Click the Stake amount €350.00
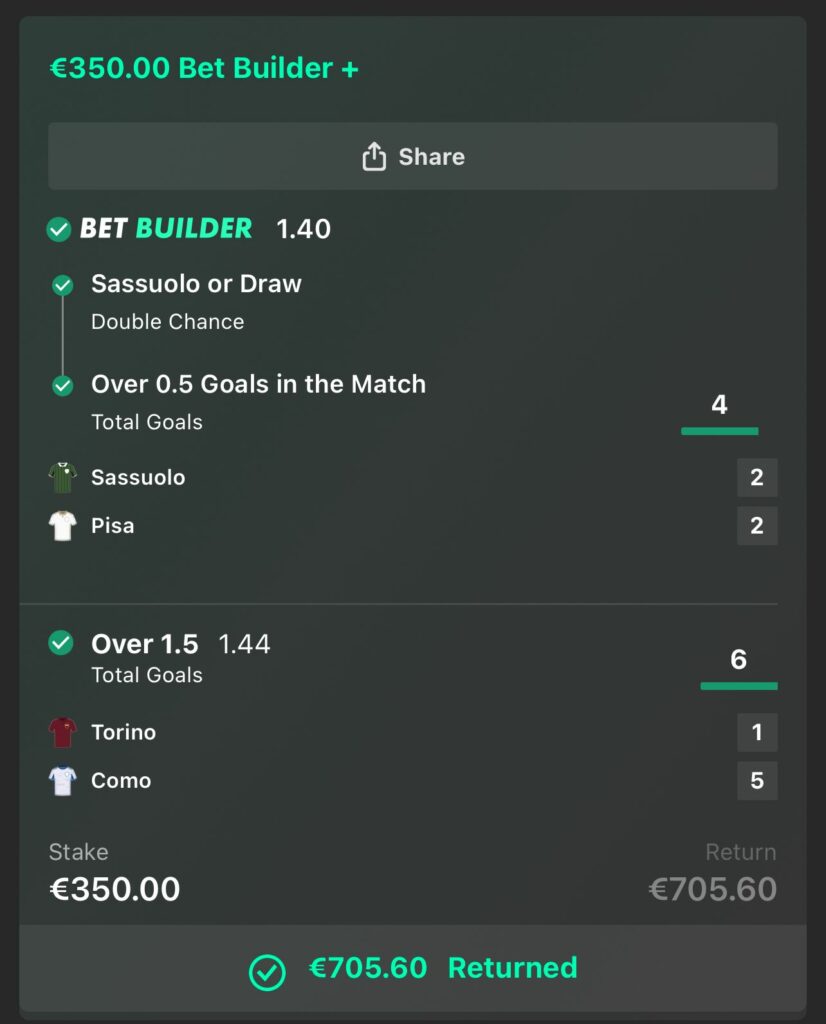 click(114, 888)
